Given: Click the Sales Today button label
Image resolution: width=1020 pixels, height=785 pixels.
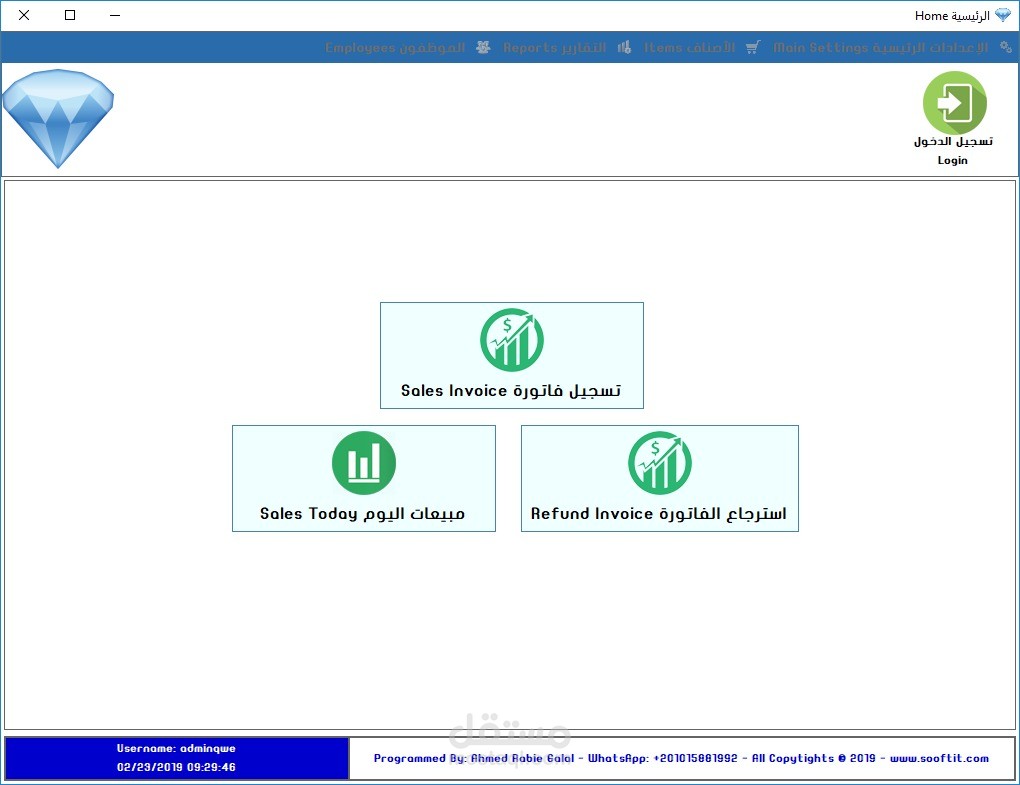Looking at the screenshot, I should (x=362, y=514).
